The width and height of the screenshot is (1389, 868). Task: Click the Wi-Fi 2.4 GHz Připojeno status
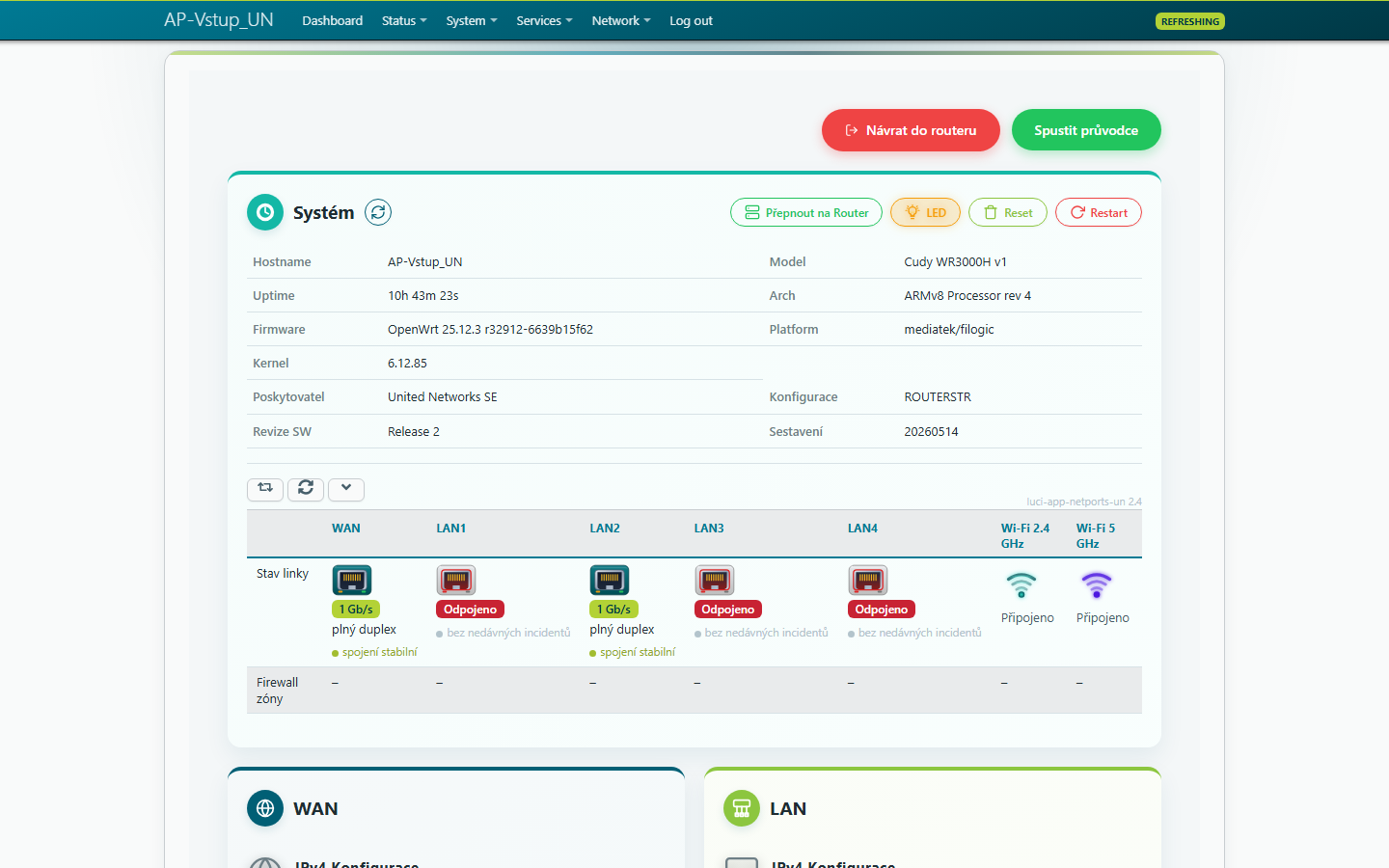tap(1027, 617)
